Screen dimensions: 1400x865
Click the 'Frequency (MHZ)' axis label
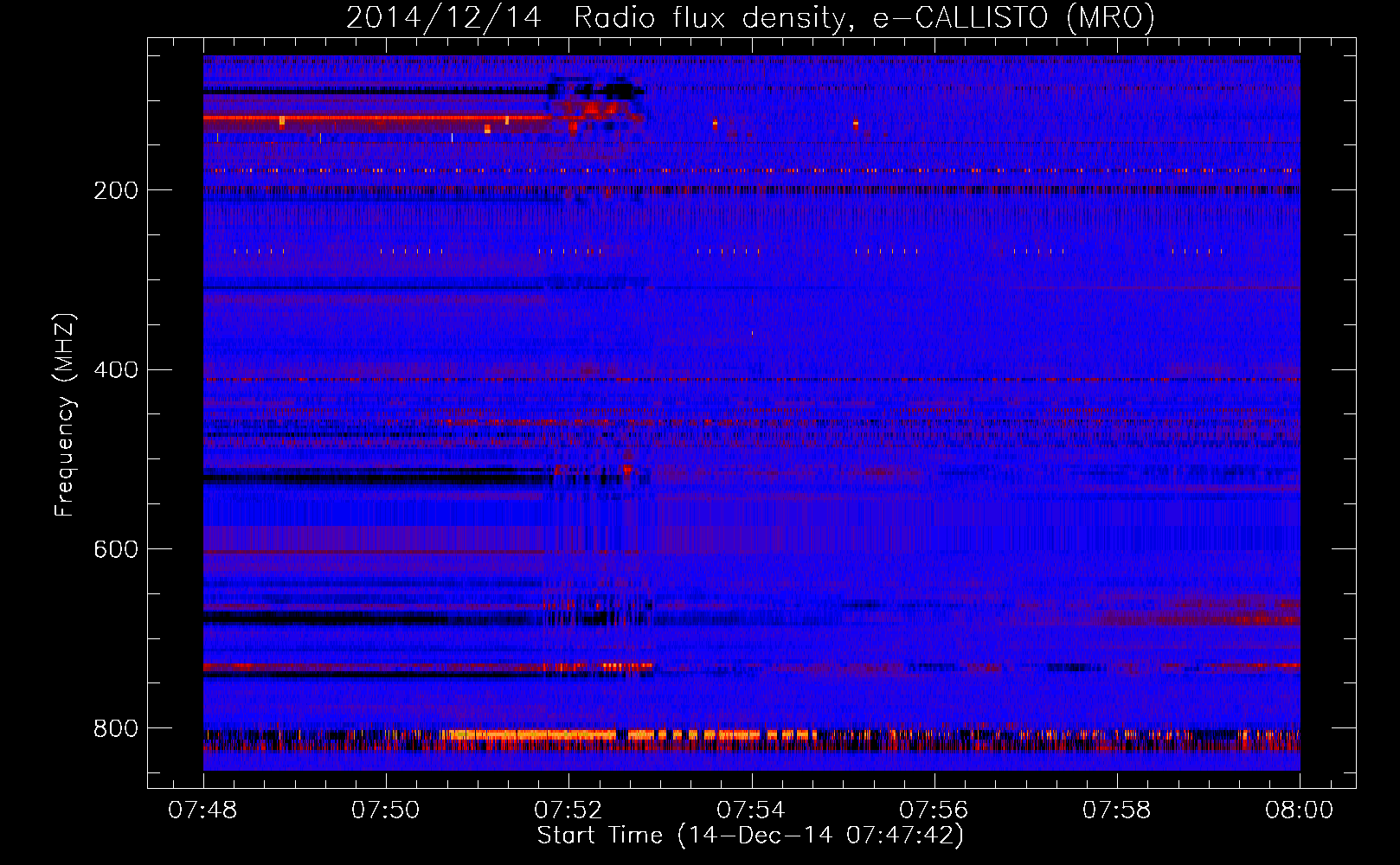65,415
